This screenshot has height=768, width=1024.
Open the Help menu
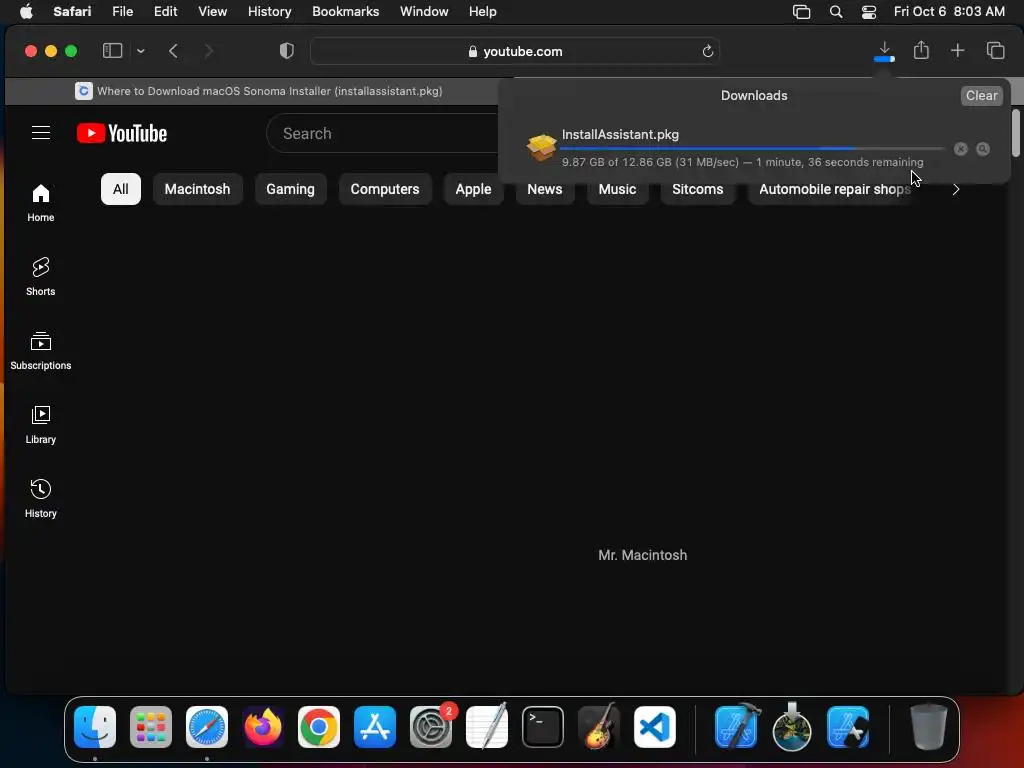[x=483, y=12]
